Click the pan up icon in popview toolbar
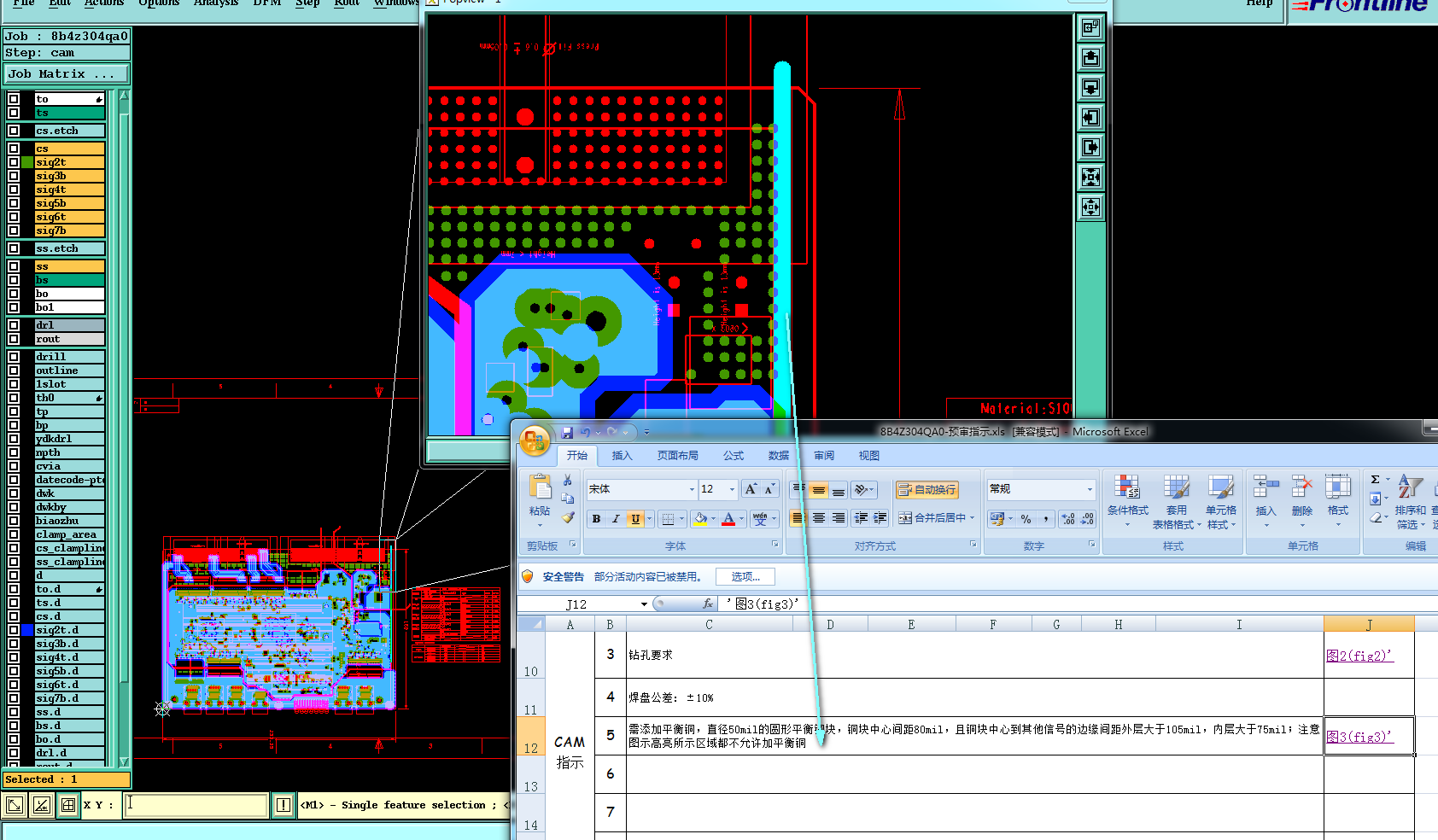This screenshot has height=840, width=1438. click(x=1090, y=57)
